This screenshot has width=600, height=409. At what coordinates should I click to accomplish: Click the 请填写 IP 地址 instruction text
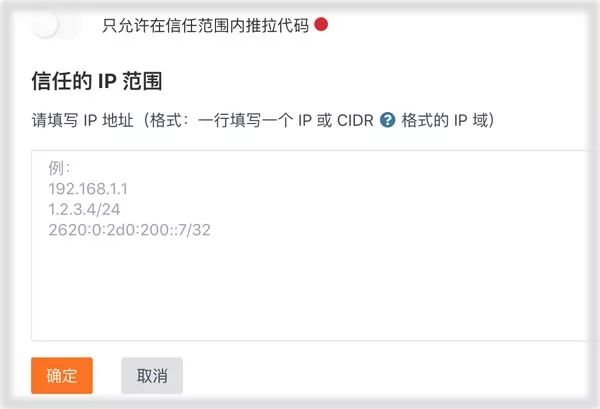[83, 121]
